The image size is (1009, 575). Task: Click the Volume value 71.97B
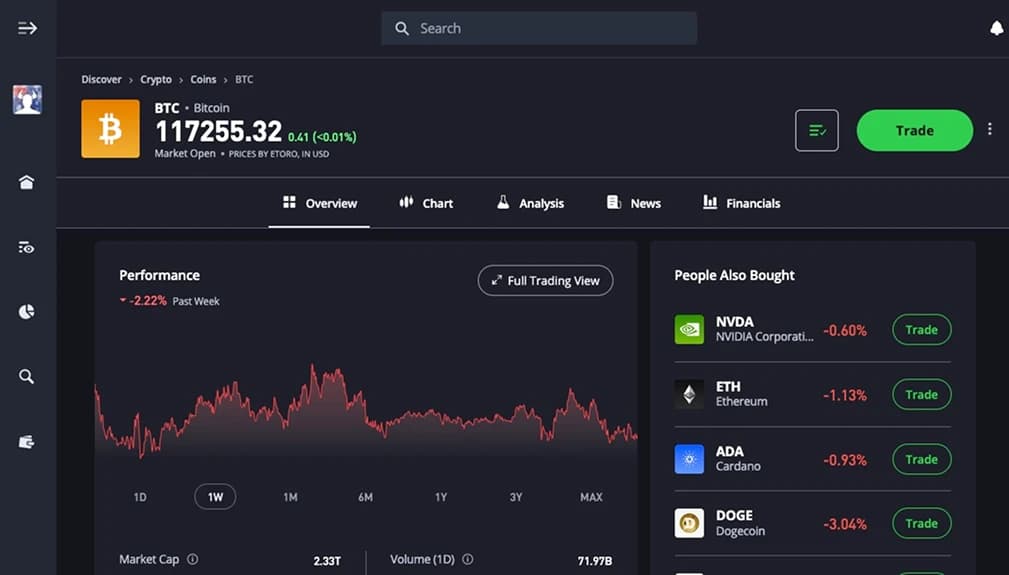595,561
